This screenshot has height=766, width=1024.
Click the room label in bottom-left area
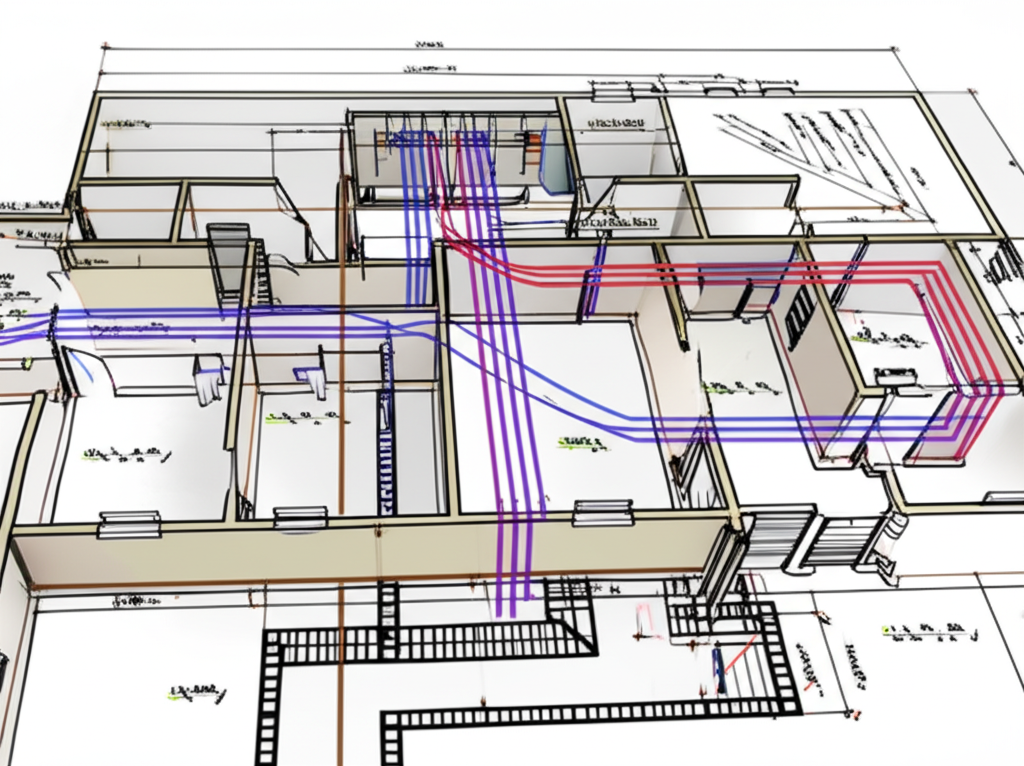click(195, 691)
